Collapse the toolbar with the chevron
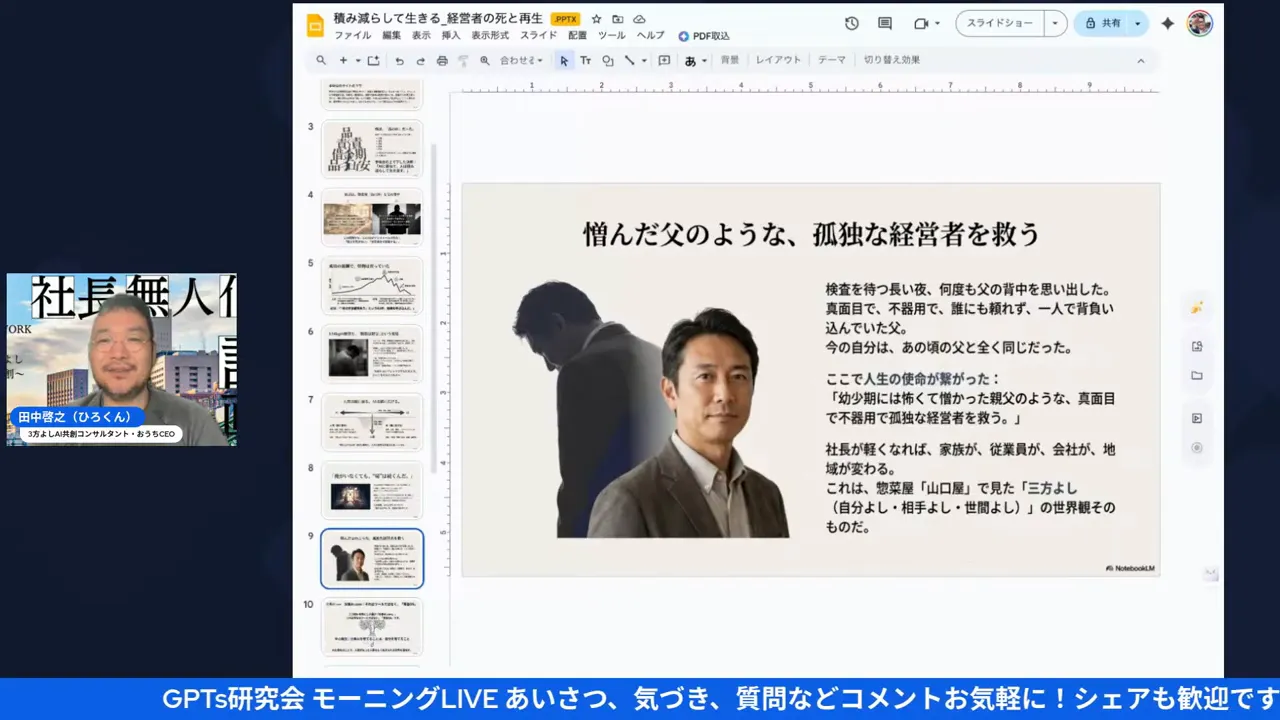Screen dimensions: 1280x720 click(x=1140, y=60)
